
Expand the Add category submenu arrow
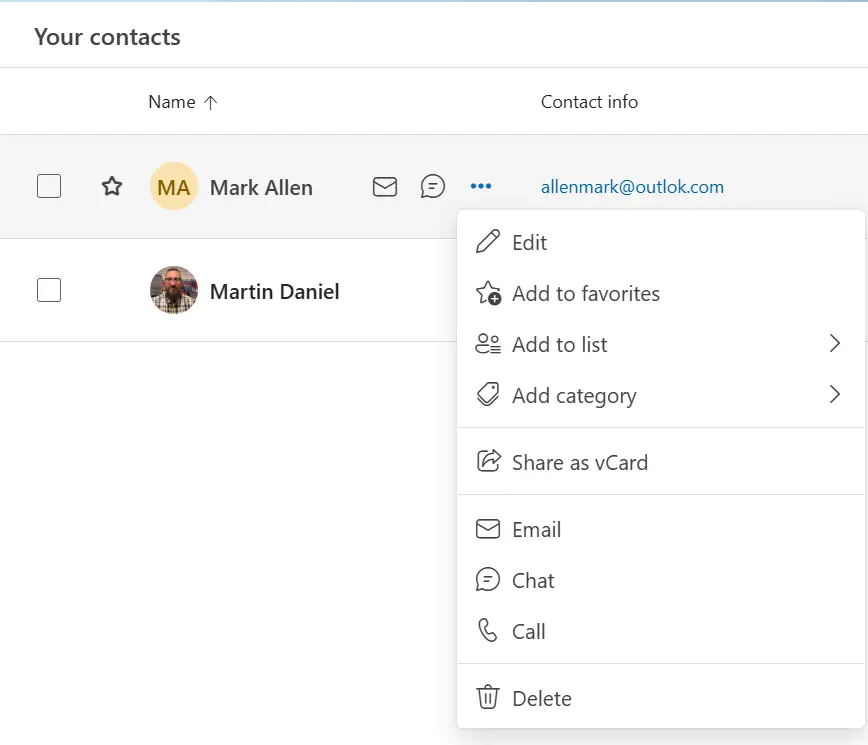click(835, 395)
